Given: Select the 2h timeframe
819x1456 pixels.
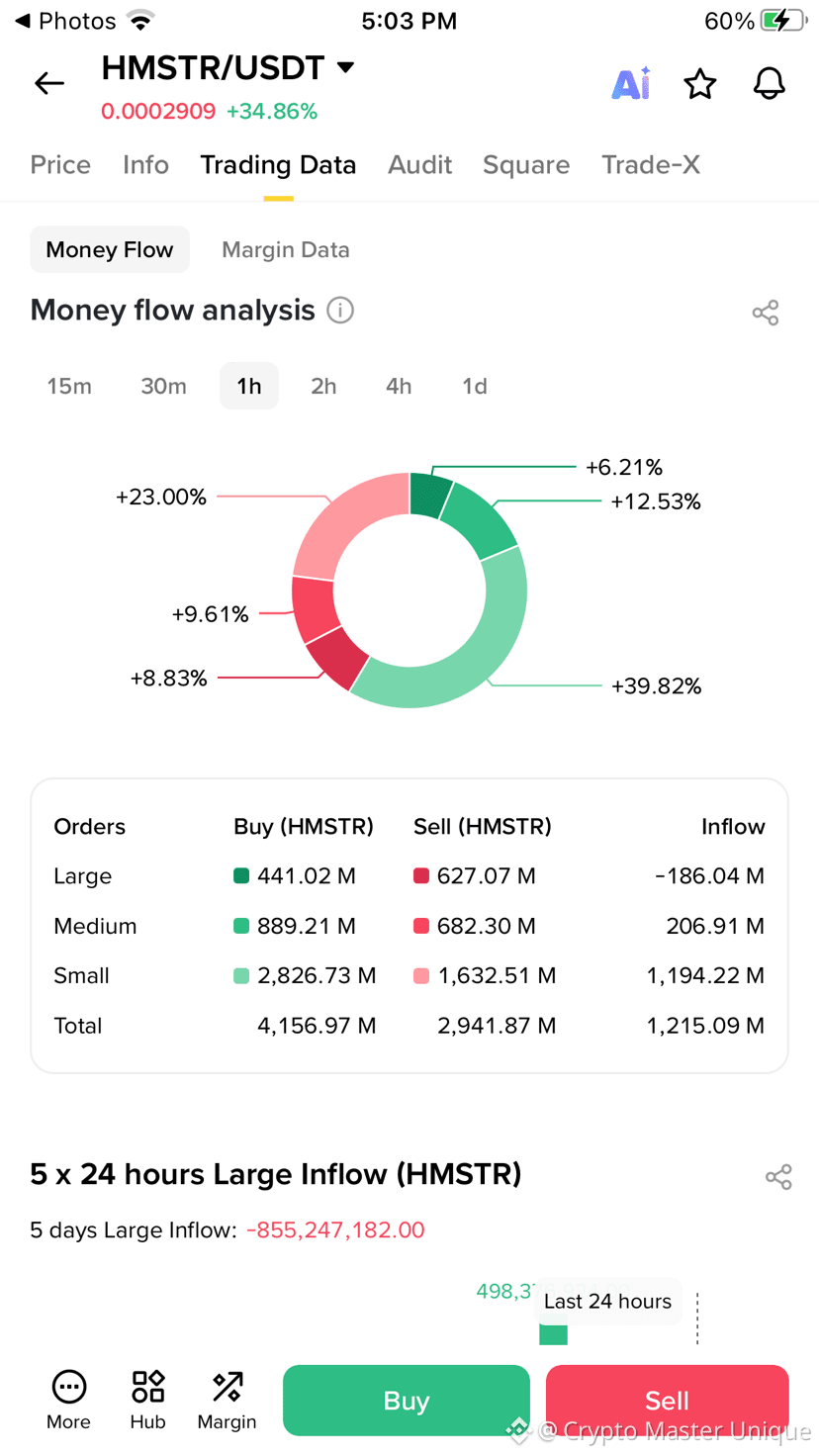Looking at the screenshot, I should click(323, 386).
